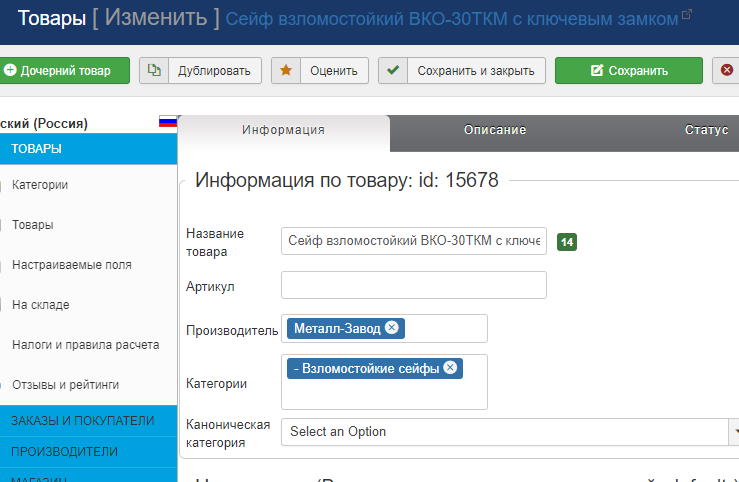Open the Производитель multi-select field
Image resolution: width=739 pixels, height=482 pixels.
tap(384, 328)
